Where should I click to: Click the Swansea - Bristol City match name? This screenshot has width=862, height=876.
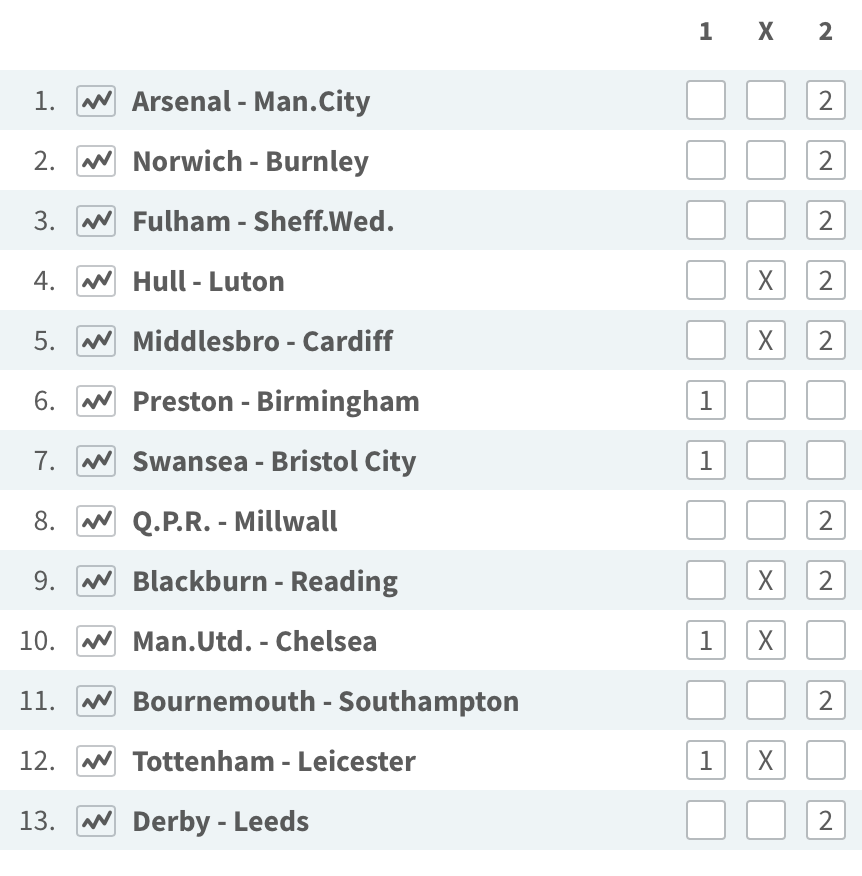point(274,461)
